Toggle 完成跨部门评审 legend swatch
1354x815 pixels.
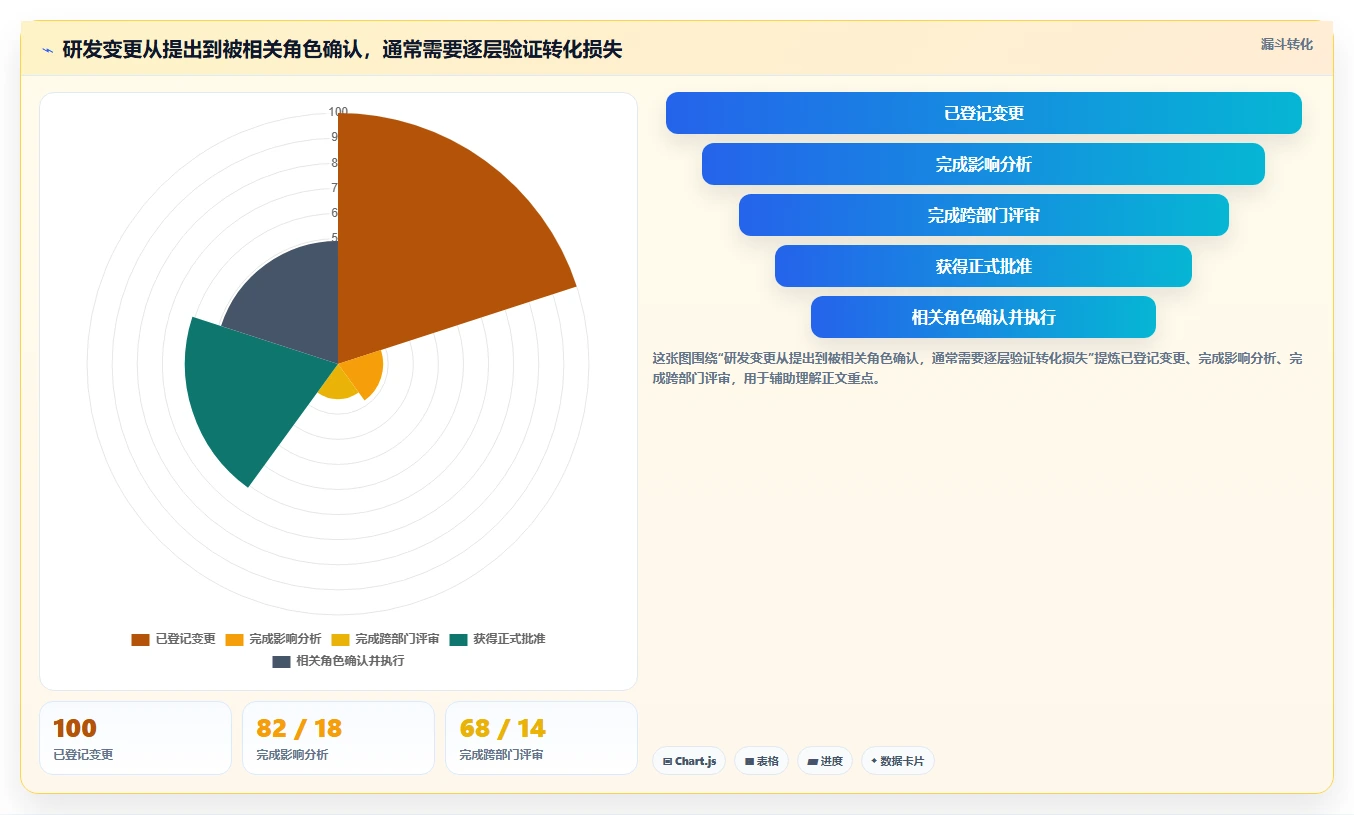(x=340, y=639)
